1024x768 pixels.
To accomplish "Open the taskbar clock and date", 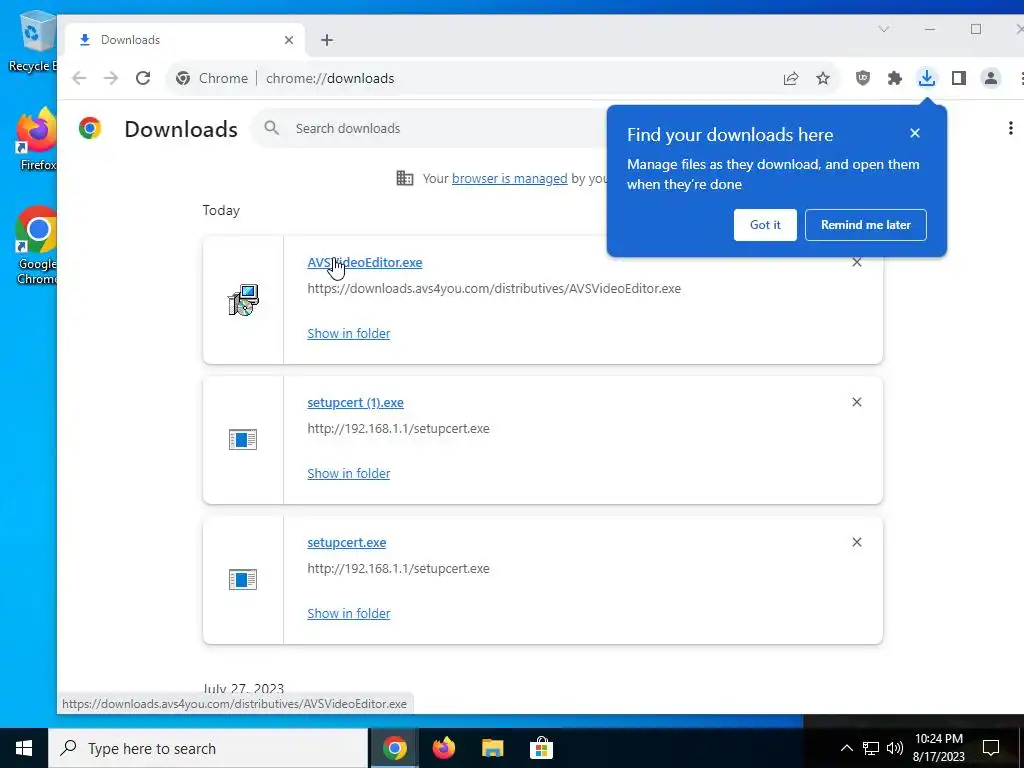I will [938, 748].
